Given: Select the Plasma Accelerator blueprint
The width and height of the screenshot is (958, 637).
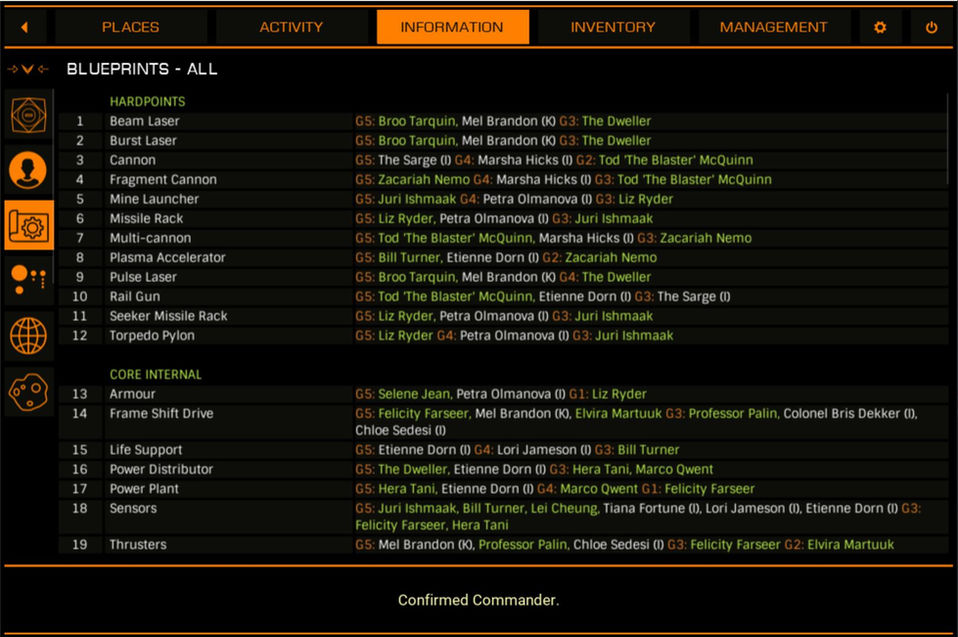Looking at the screenshot, I should [x=503, y=258].
